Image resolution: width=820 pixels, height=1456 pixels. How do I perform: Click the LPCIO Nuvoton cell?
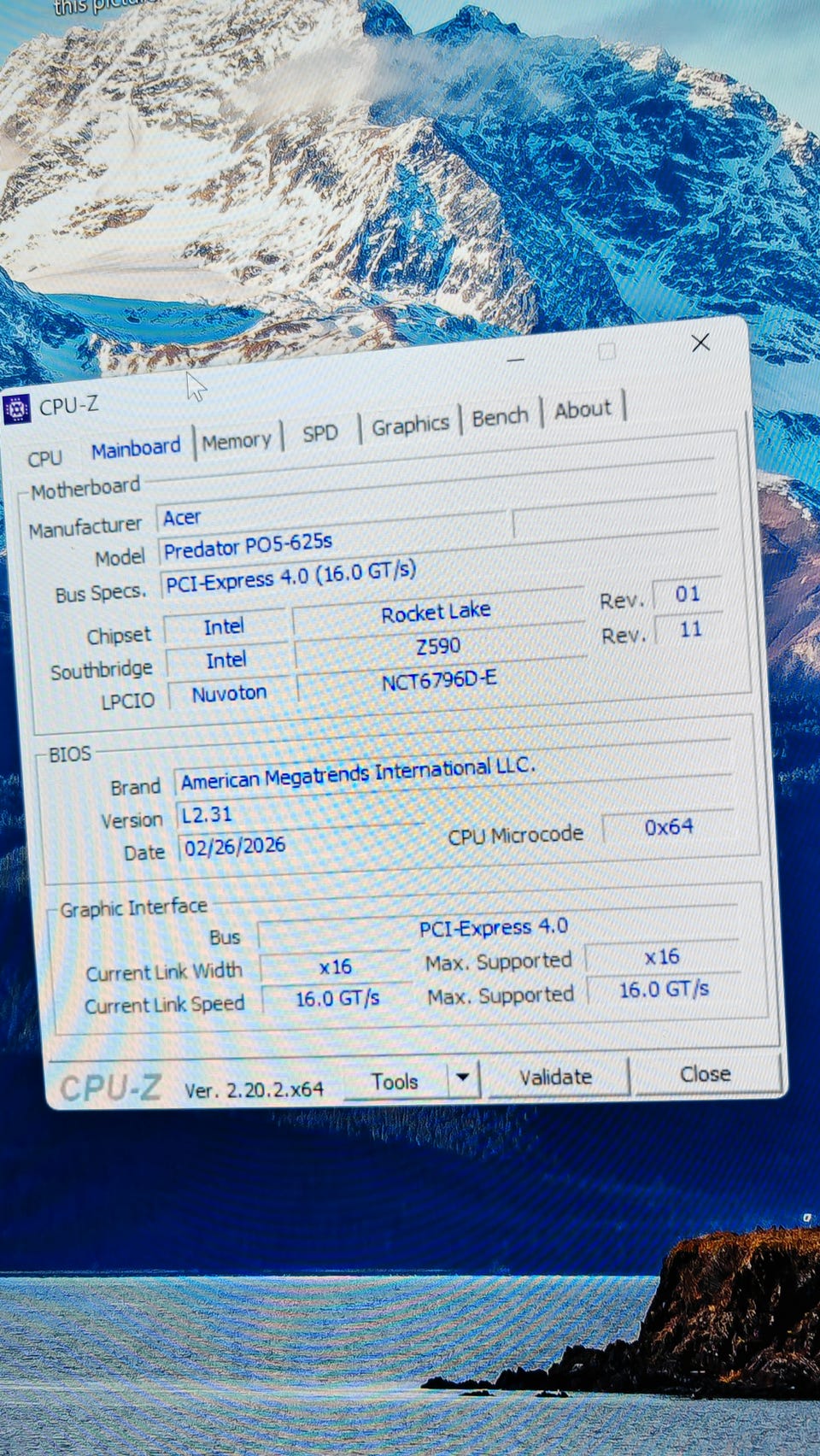coord(229,693)
